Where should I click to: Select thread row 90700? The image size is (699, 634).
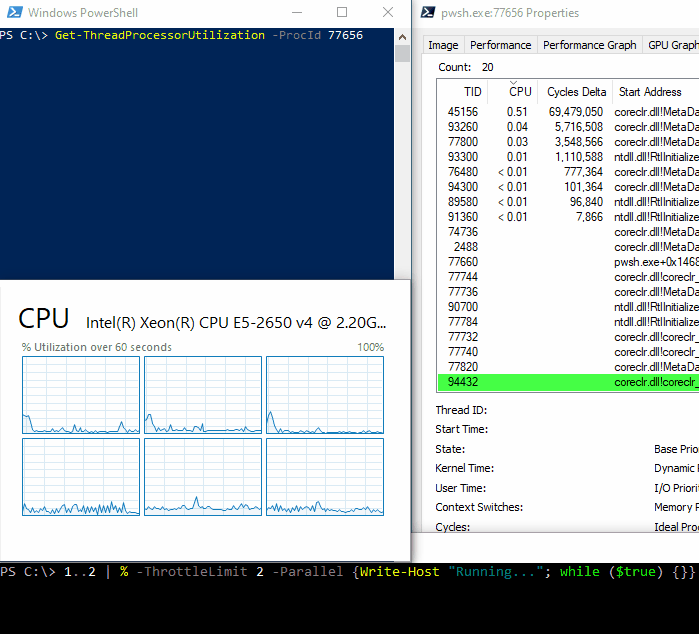(568, 307)
